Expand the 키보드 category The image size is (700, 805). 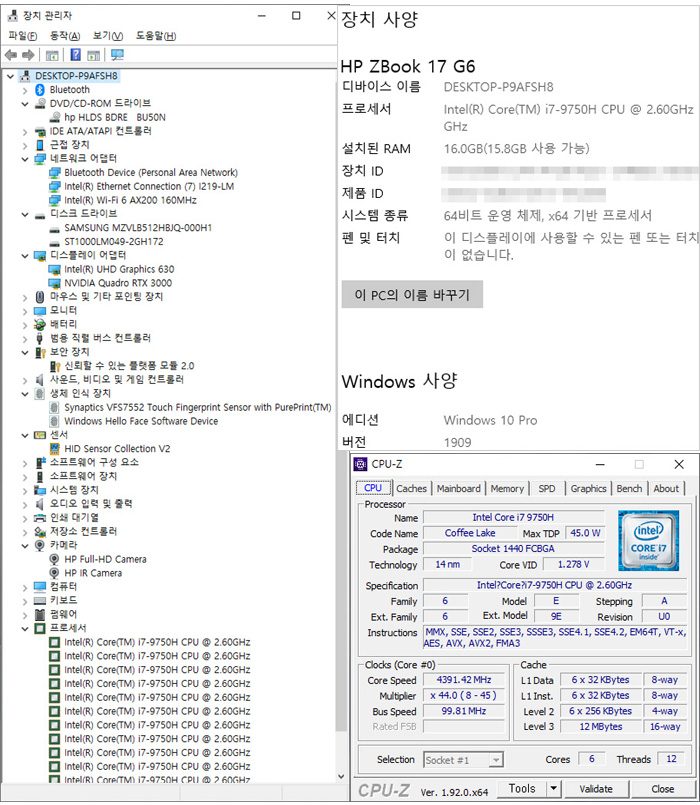25,601
